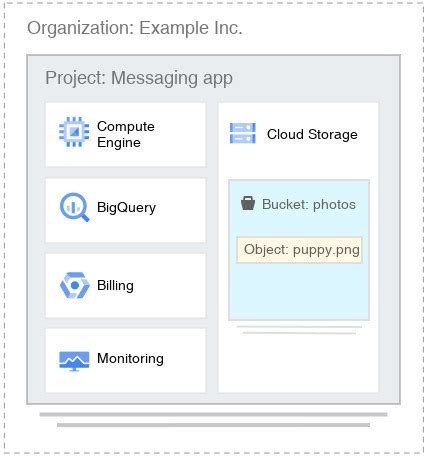
Task: Click the bucket icon beside photos
Action: pos(248,203)
